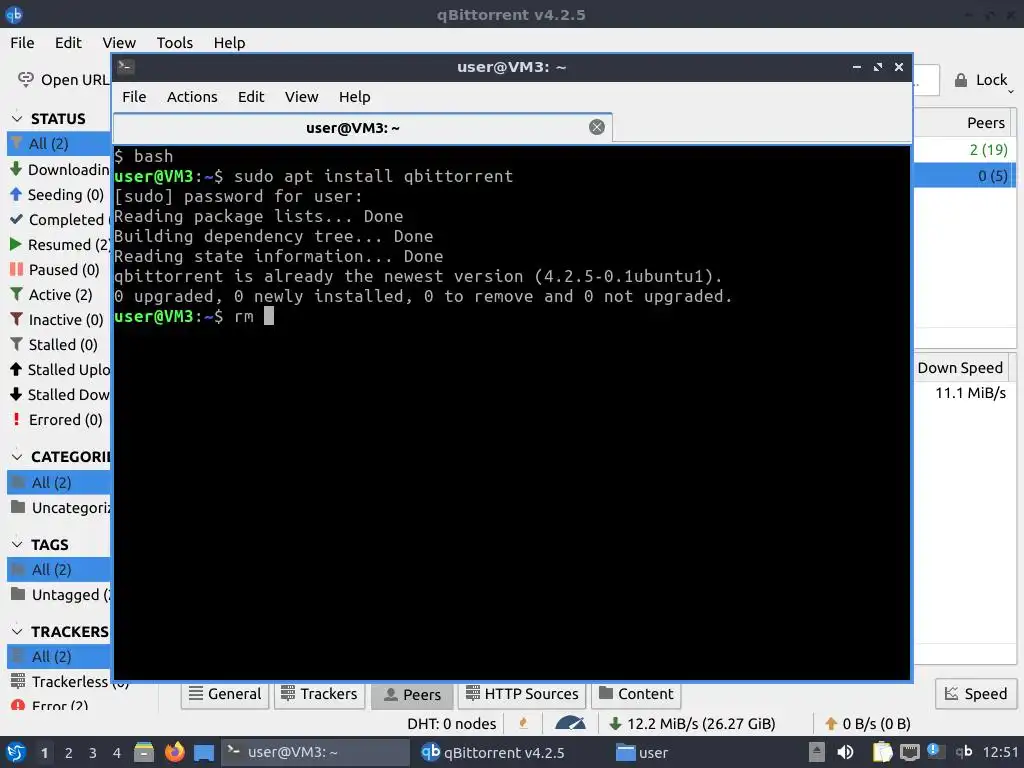Collapse the TAGS section
1024x768 pixels.
coord(17,544)
